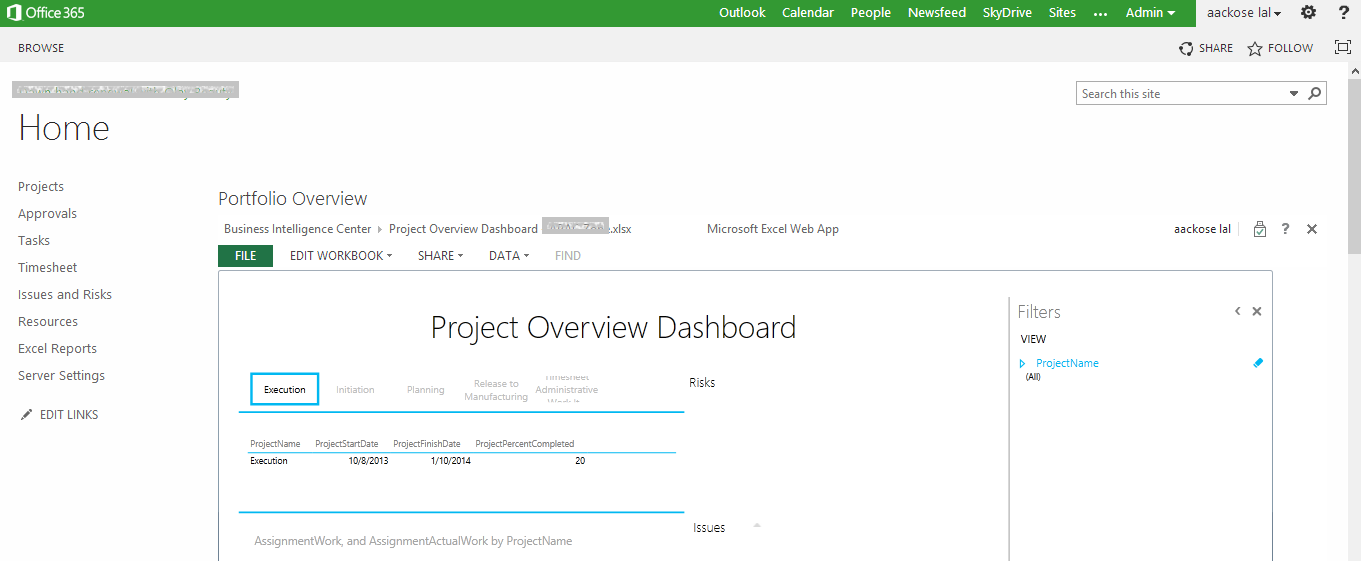
Task: Click the page vertical scrollbar
Action: click(1353, 160)
